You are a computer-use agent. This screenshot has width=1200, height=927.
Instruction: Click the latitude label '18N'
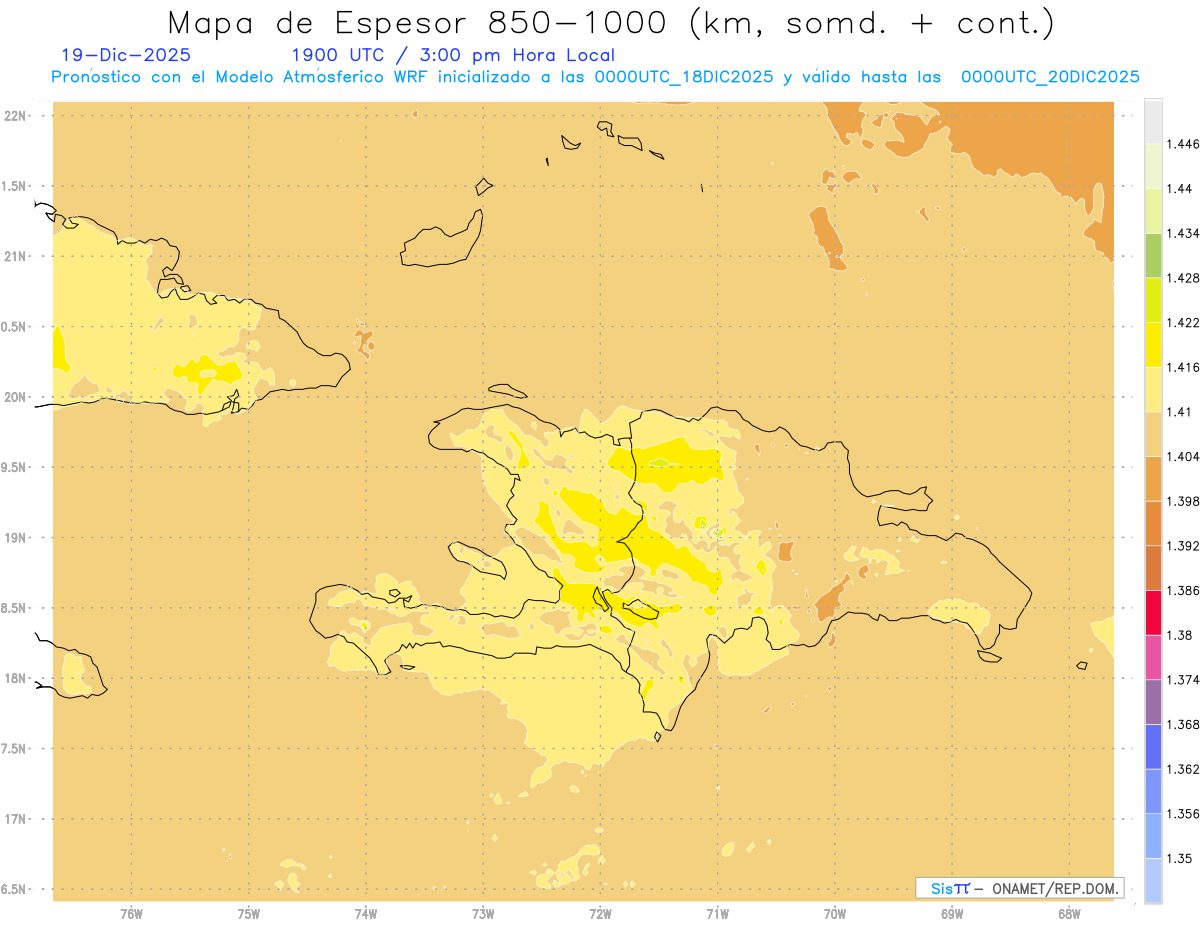coord(17,679)
